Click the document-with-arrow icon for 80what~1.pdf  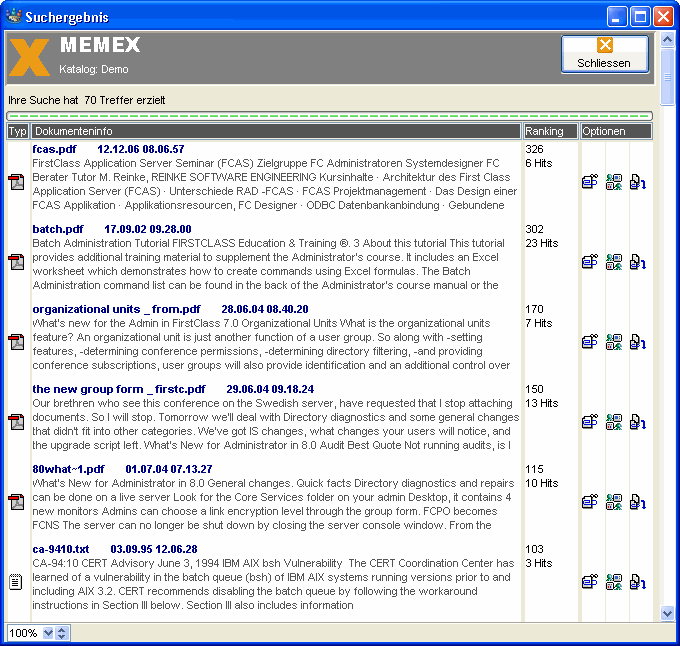coord(638,502)
